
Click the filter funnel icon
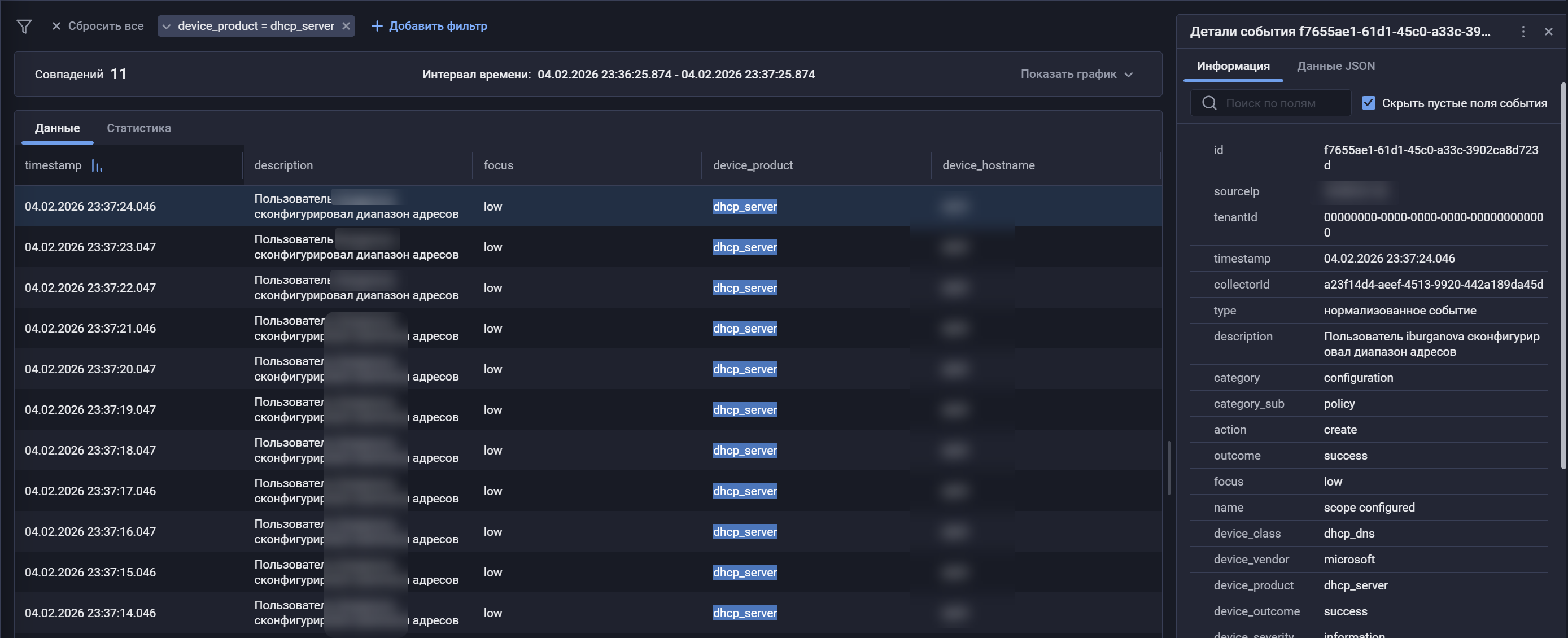[x=24, y=26]
